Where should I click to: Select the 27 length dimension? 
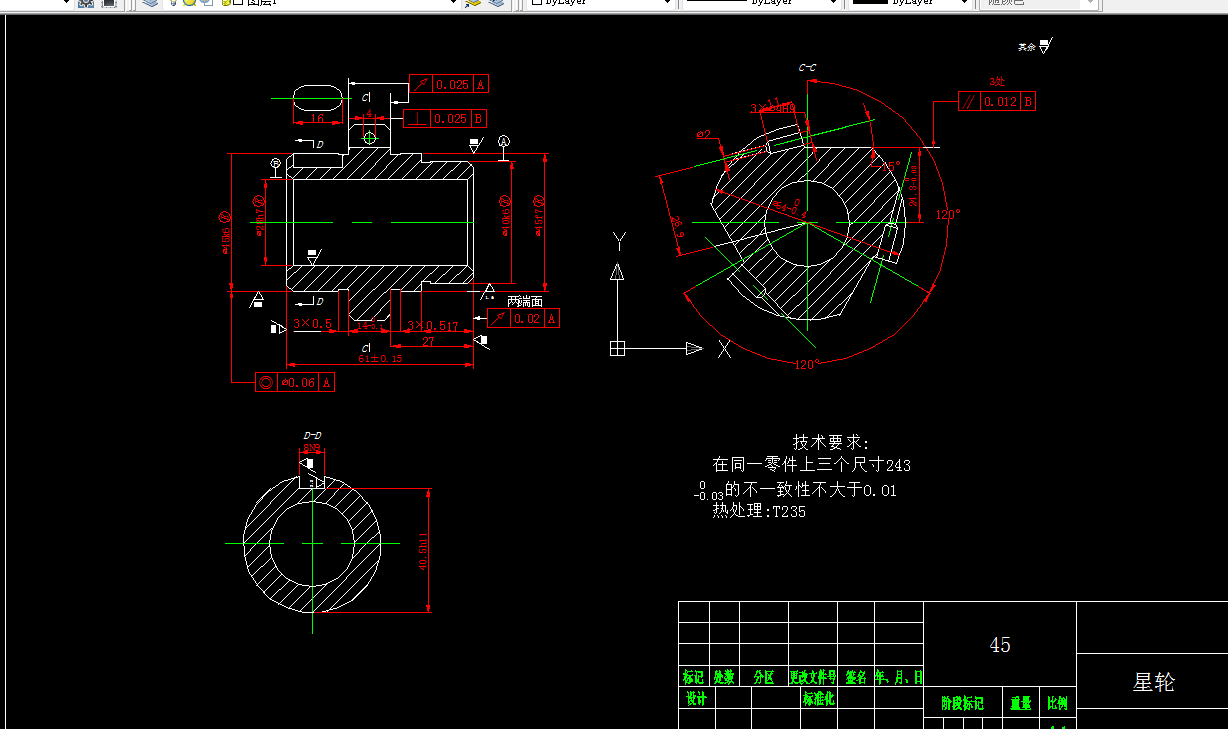tap(428, 342)
